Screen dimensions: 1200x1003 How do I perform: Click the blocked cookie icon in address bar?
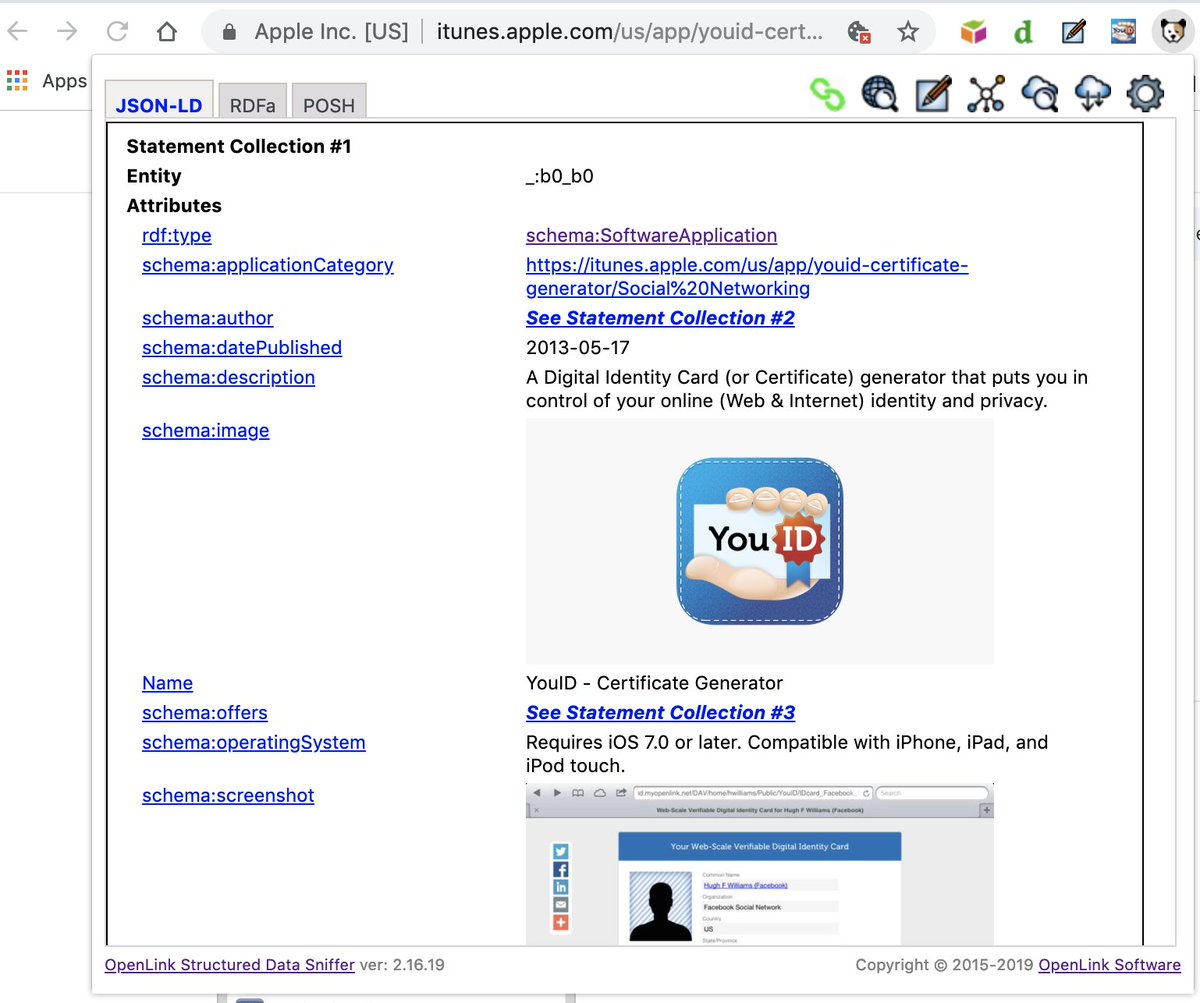point(858,32)
